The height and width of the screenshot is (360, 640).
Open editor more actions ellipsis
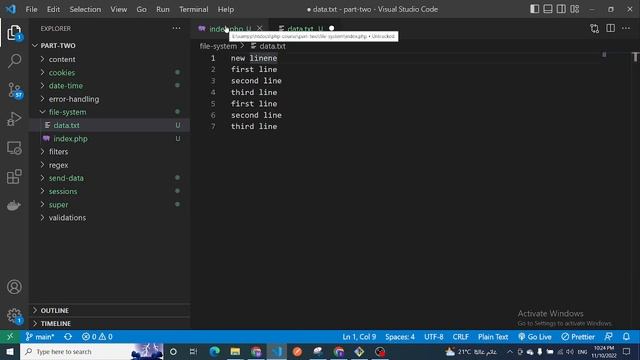(x=626, y=28)
